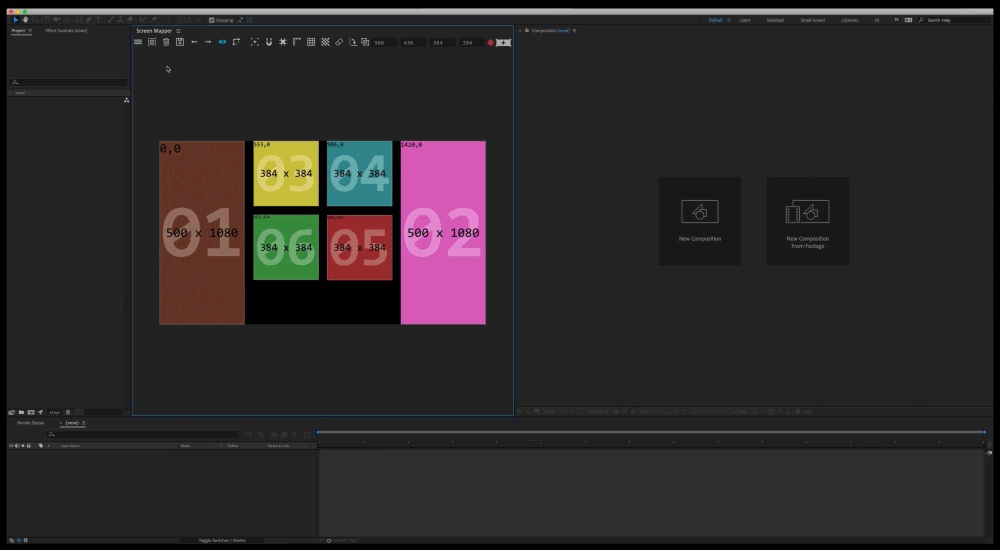
Task: Click the left arrow icon in Screen Mapper
Action: (x=194, y=42)
